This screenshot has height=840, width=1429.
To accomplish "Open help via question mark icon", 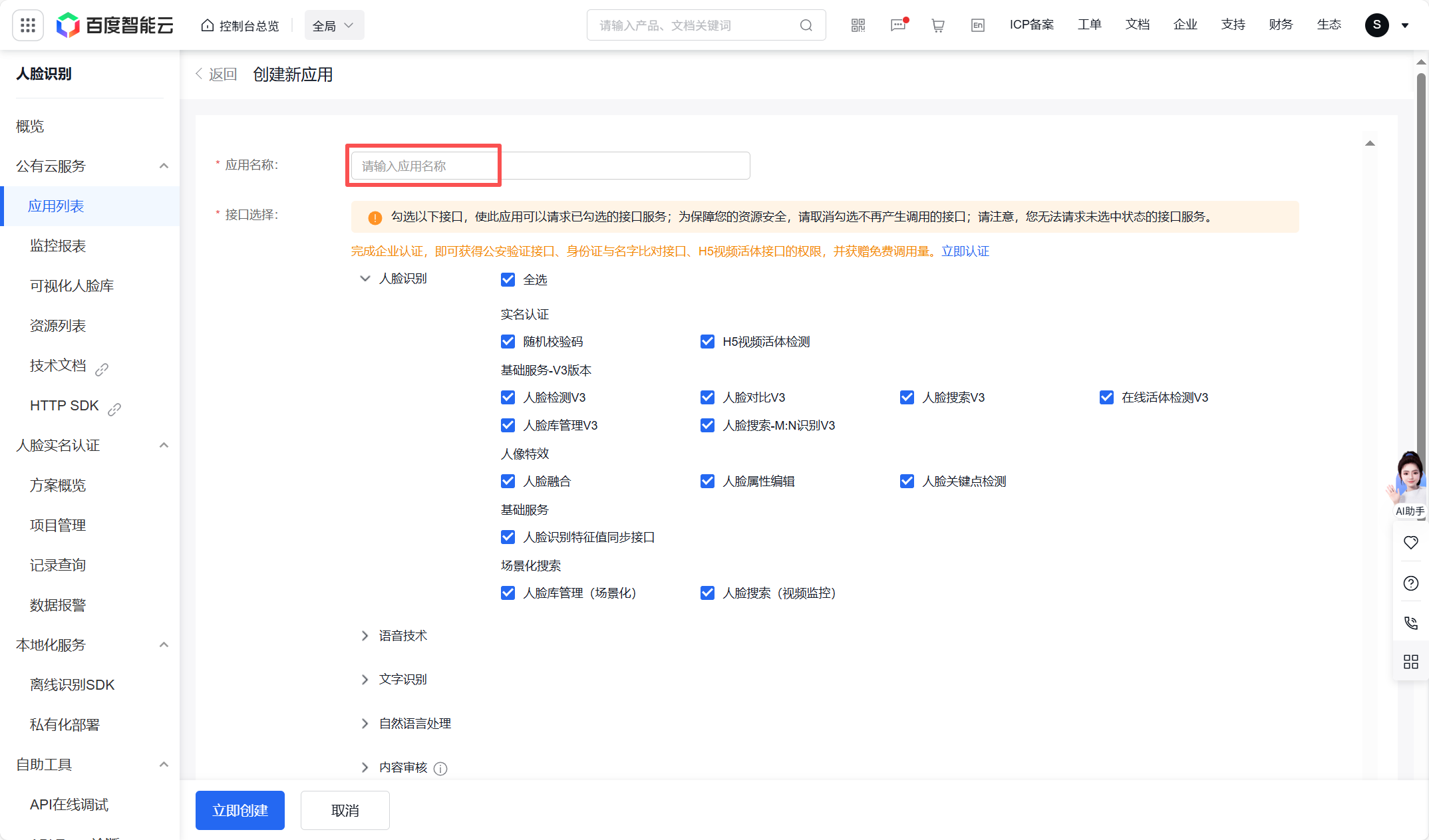I will pyautogui.click(x=1410, y=583).
